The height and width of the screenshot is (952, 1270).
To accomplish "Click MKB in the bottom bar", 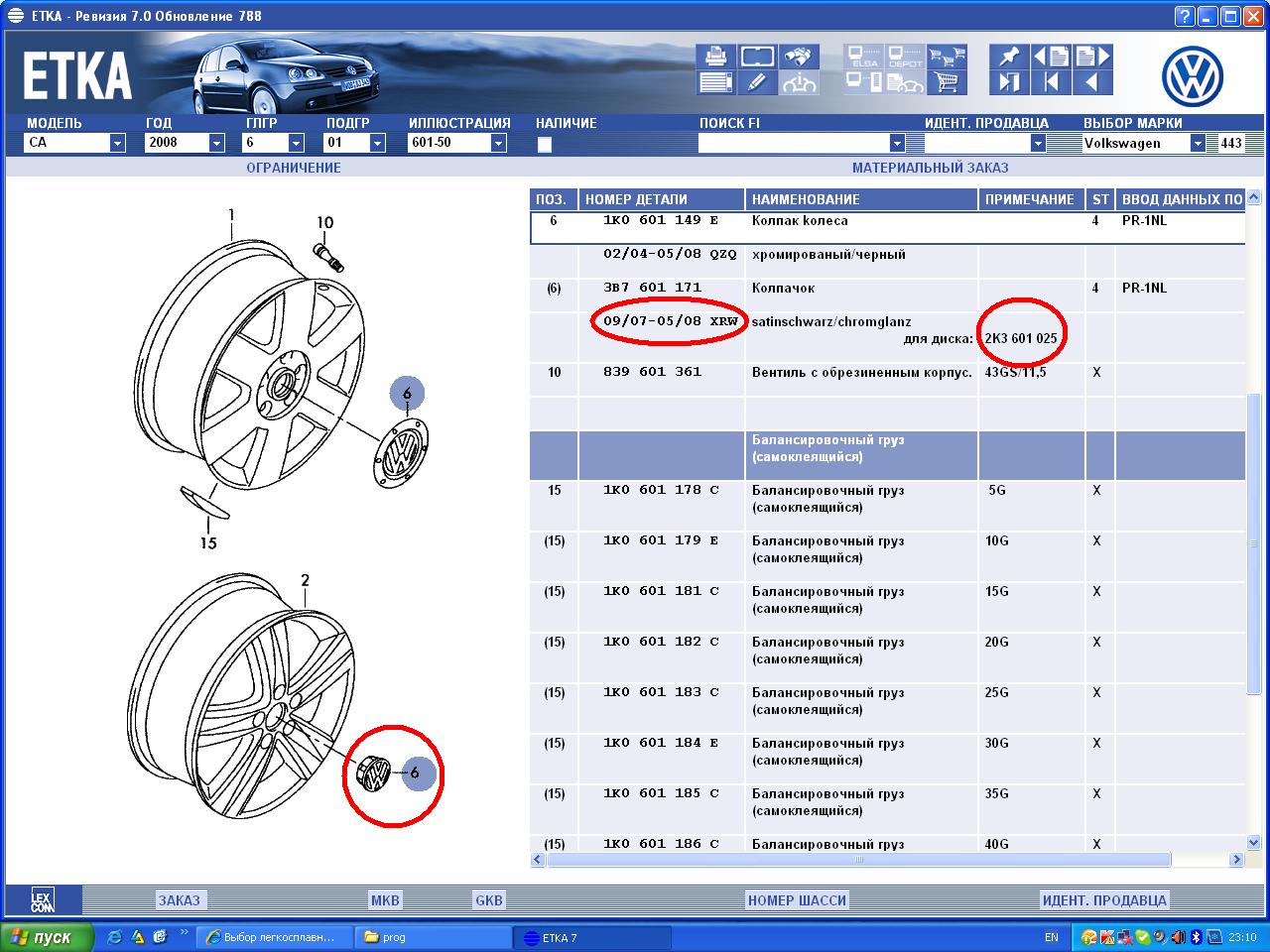I will 385,900.
